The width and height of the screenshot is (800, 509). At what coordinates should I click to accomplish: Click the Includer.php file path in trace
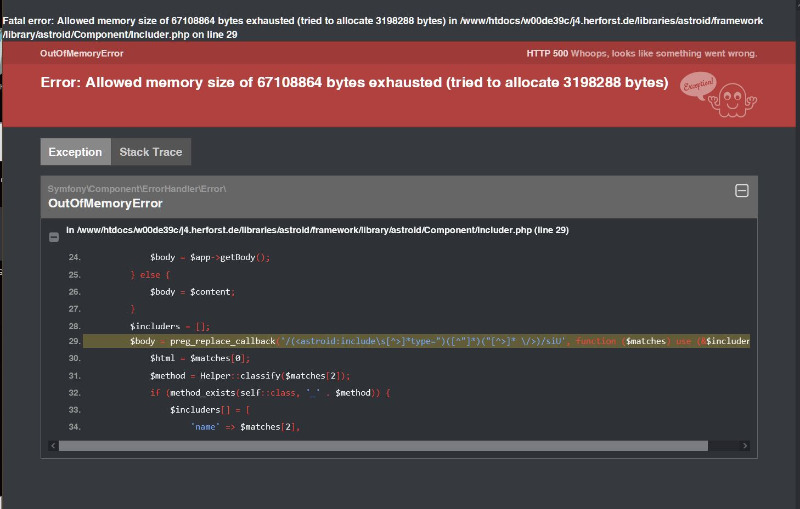point(317,230)
